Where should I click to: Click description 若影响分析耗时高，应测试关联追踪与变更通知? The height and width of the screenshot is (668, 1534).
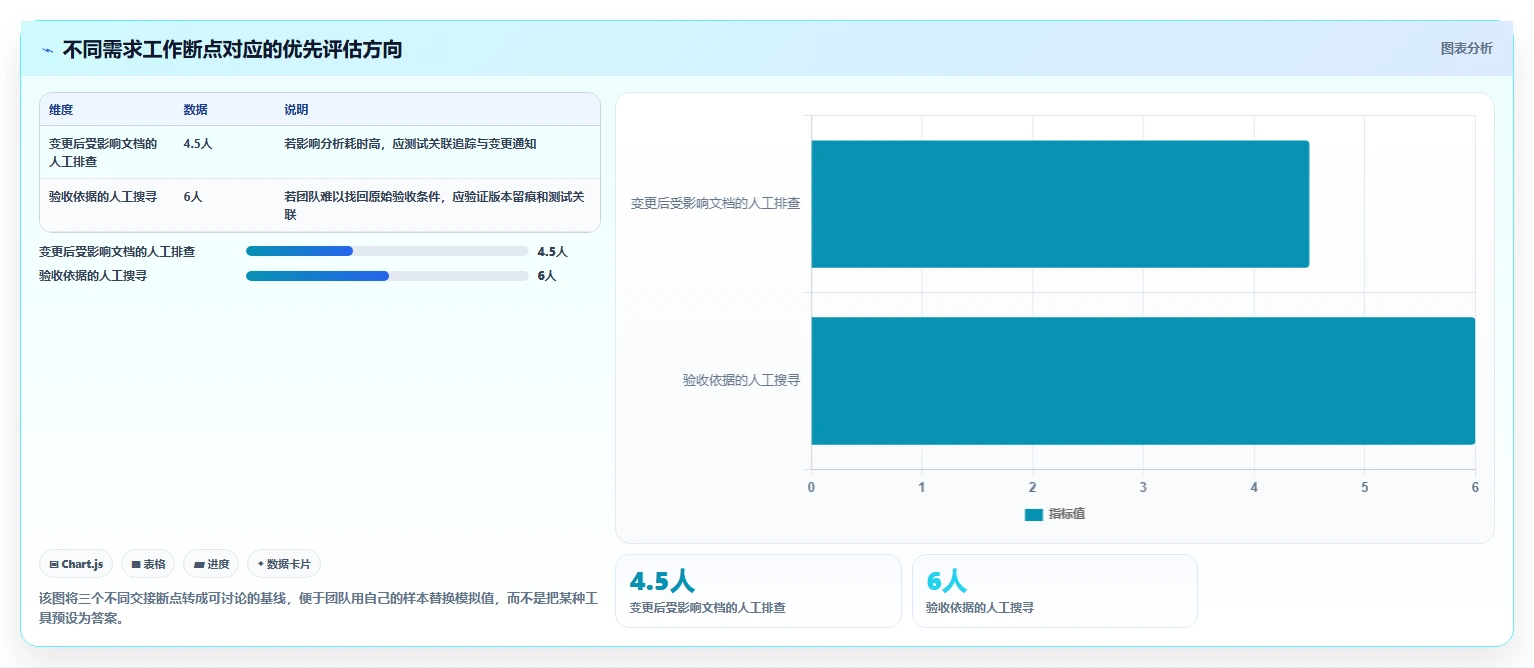(410, 144)
